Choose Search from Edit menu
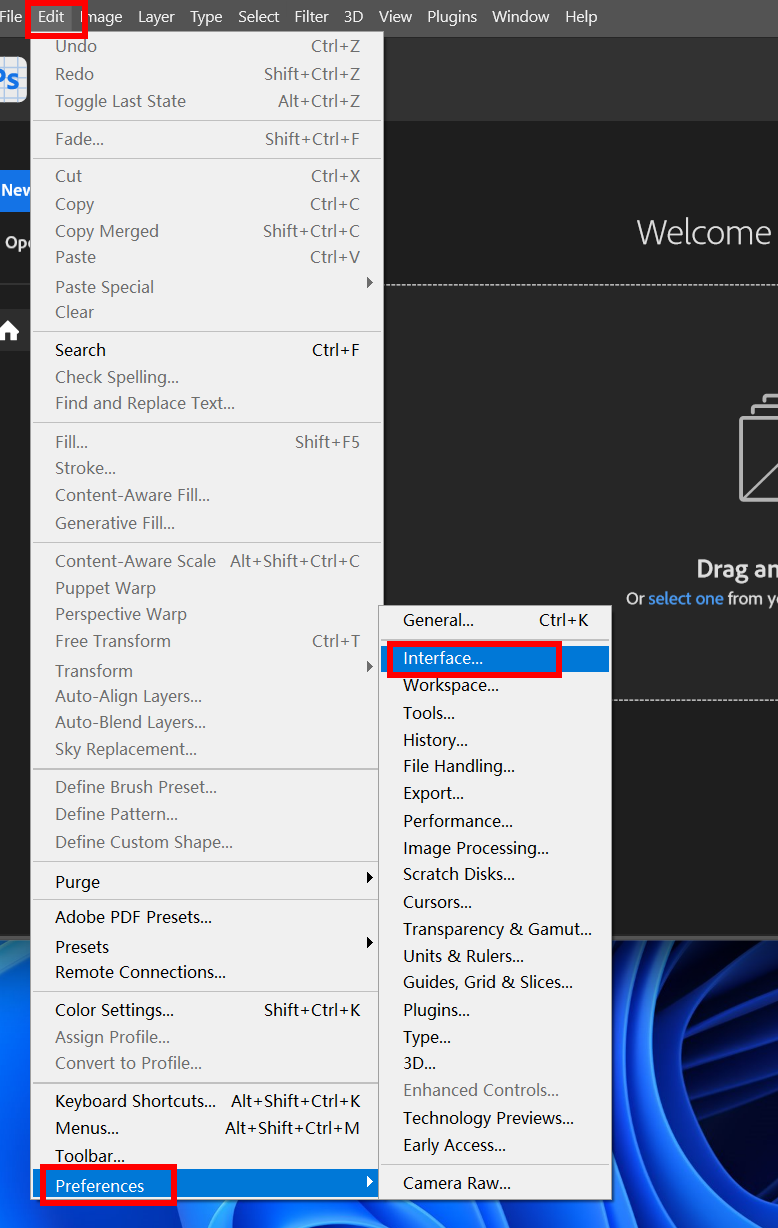Screen dimensions: 778x1228 [x=80, y=350]
